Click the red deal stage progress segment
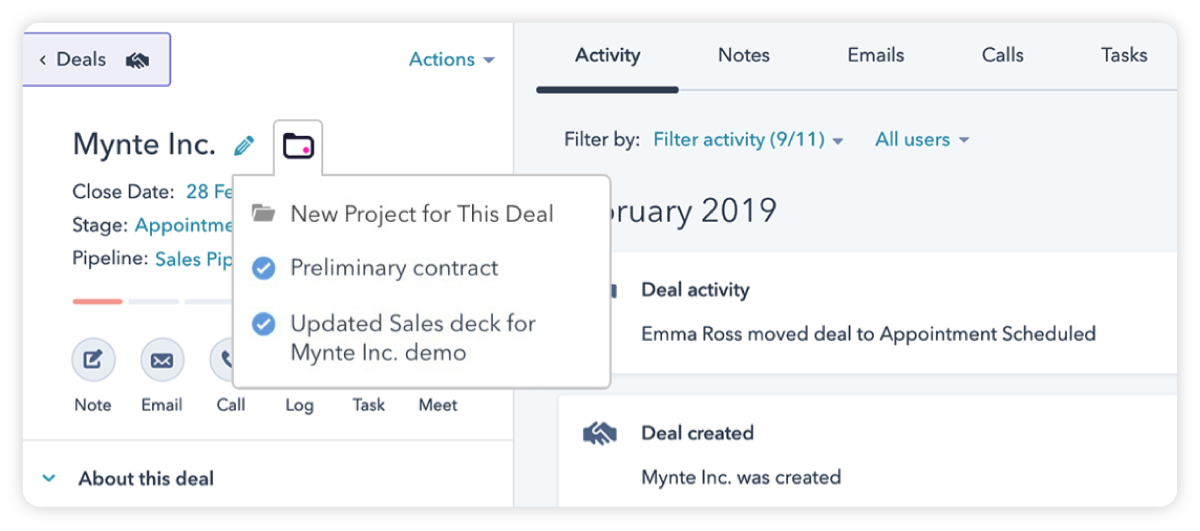The image size is (1200, 531). pyautogui.click(x=98, y=301)
